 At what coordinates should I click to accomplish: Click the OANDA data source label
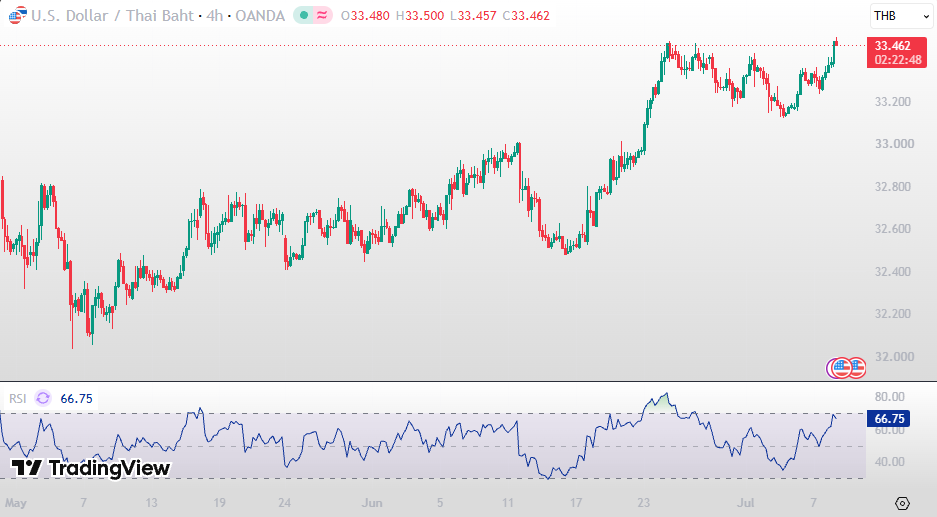coord(260,16)
